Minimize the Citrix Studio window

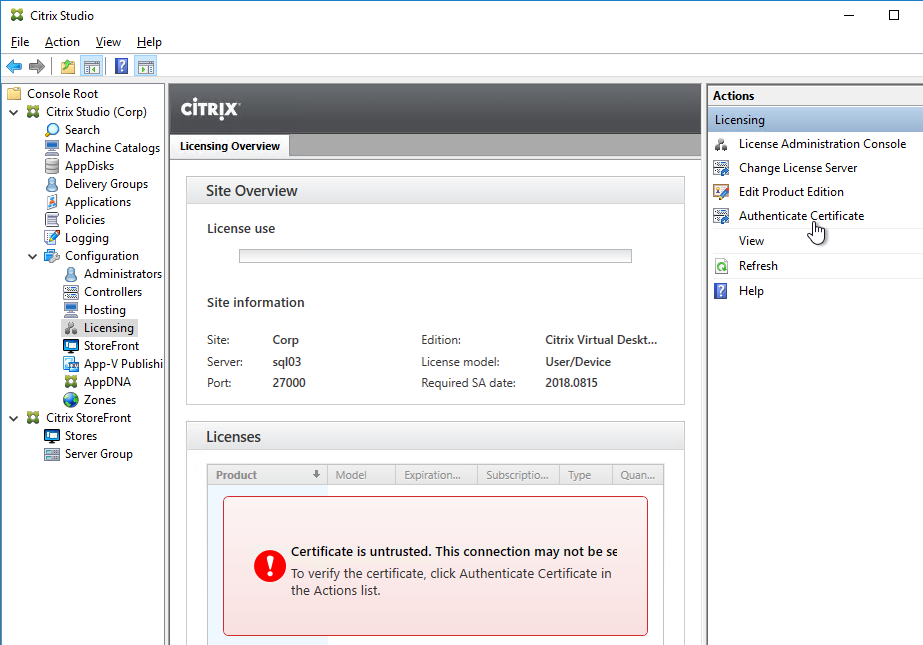click(849, 15)
